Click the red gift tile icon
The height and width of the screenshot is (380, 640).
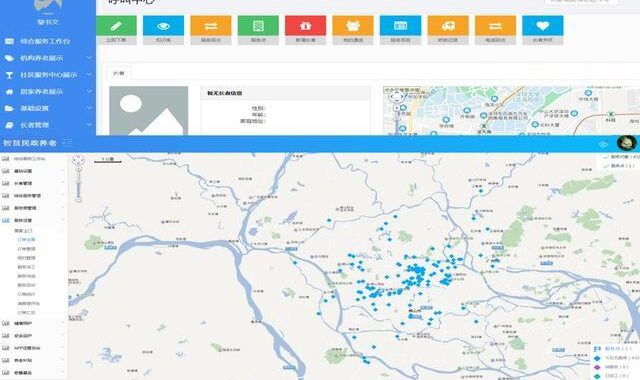click(x=305, y=26)
